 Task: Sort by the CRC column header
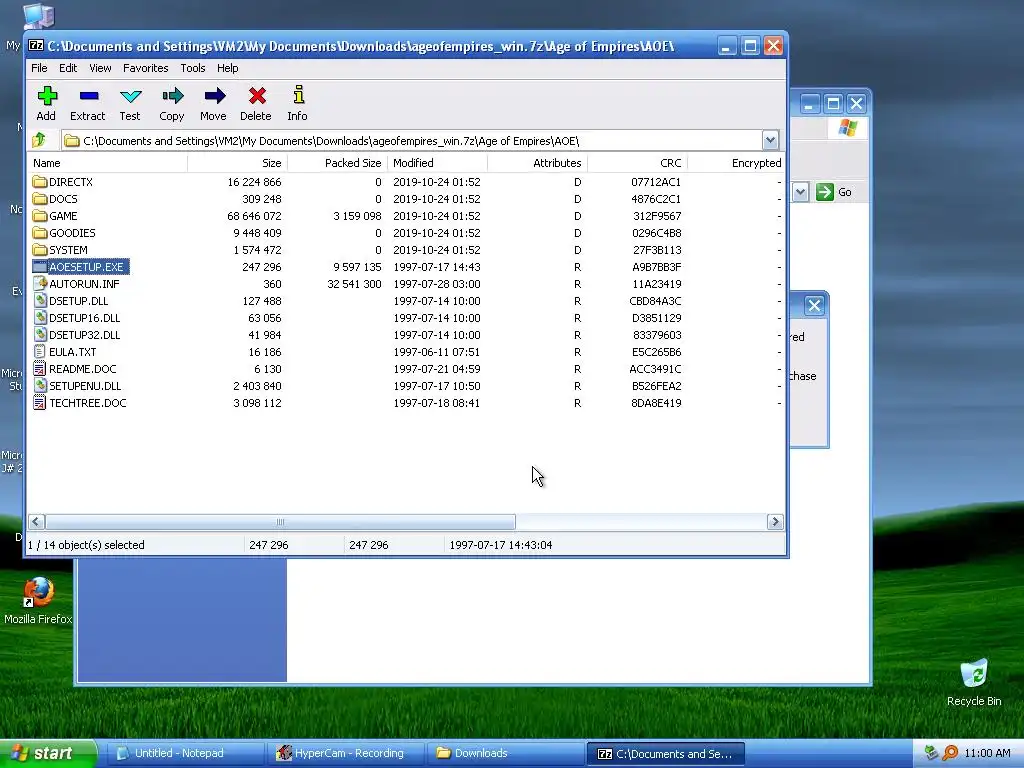(637, 163)
